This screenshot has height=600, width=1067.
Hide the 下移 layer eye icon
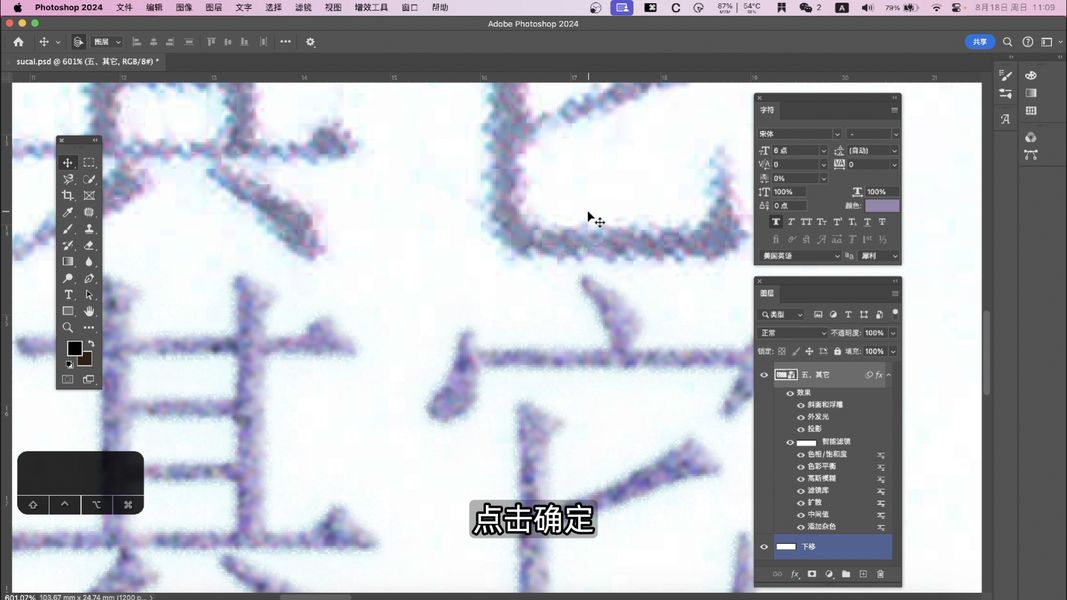point(764,547)
